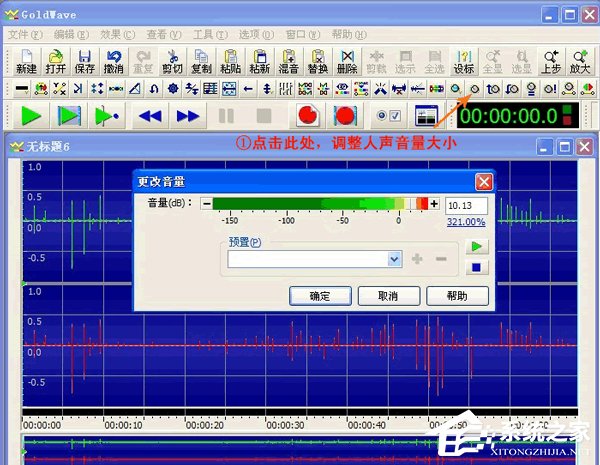Click the equalizer sliders effect icon
600x465 pixels.
click(x=286, y=89)
